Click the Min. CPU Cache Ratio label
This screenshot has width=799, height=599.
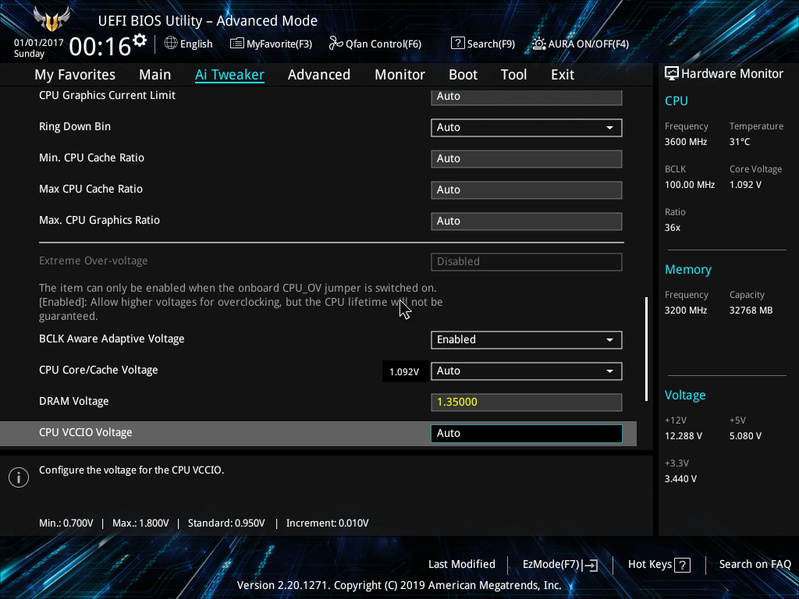point(92,158)
